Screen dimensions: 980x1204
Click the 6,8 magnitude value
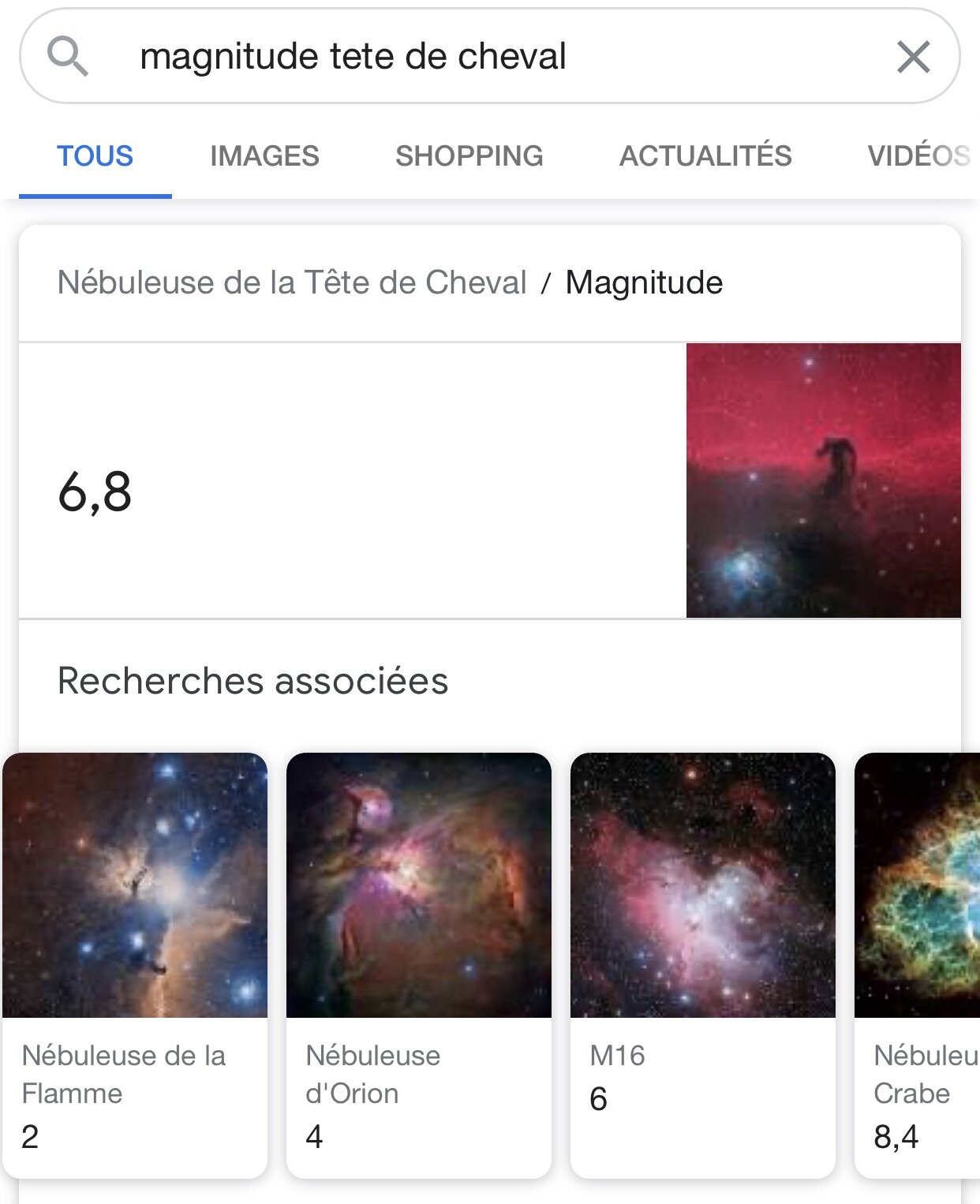[x=95, y=492]
